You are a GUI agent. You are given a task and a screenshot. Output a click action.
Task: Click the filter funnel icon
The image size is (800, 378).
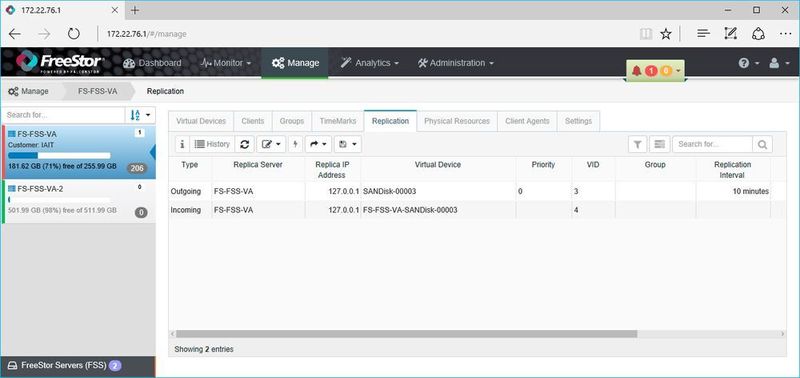pos(637,144)
